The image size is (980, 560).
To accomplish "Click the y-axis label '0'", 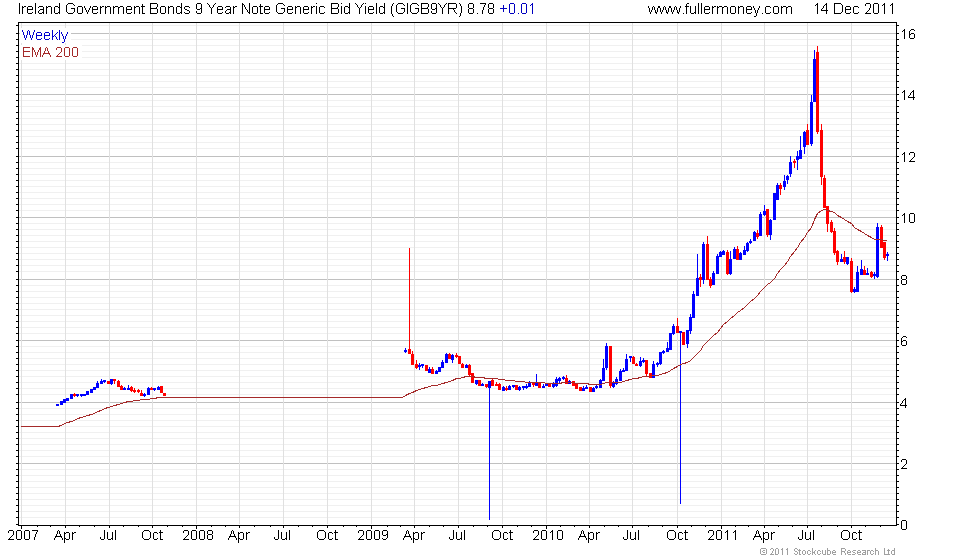I will [904, 525].
